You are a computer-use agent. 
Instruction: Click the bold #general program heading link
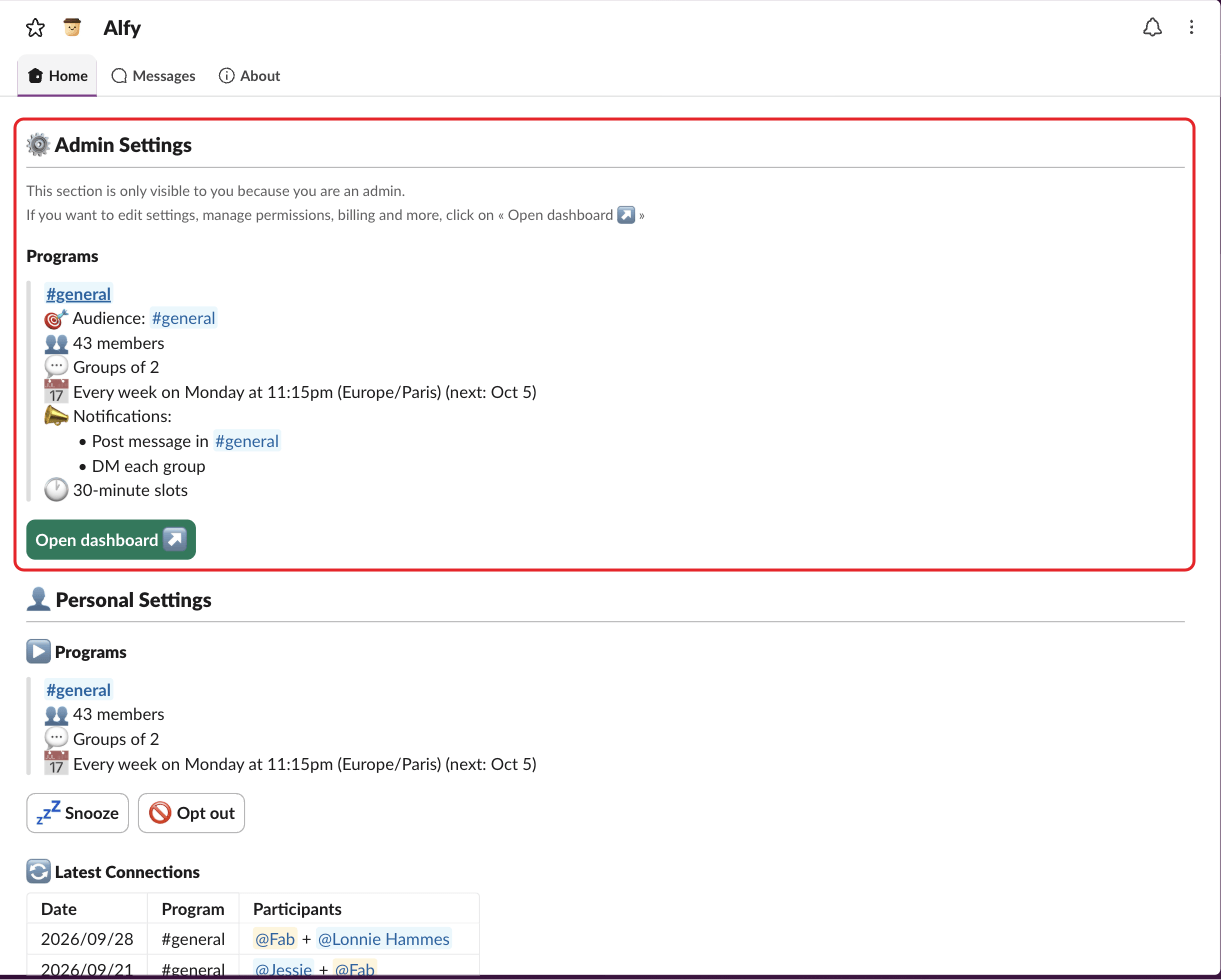(x=78, y=294)
